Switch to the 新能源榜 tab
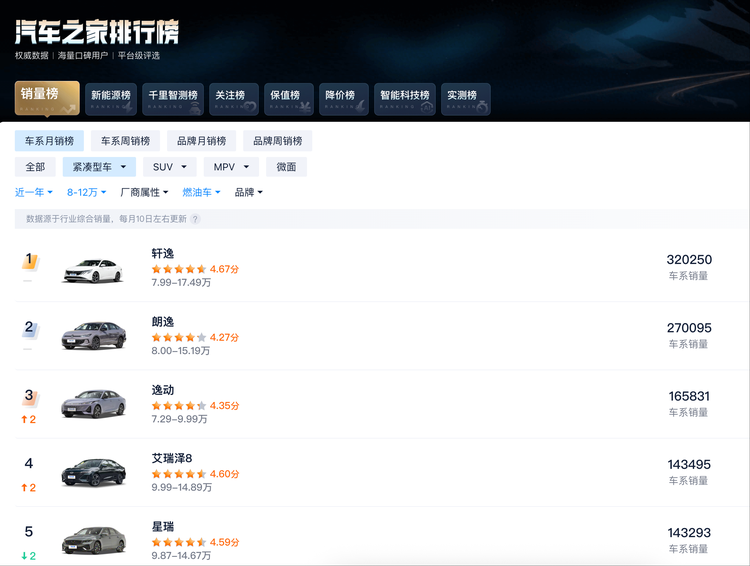750x566 pixels. pyautogui.click(x=110, y=98)
